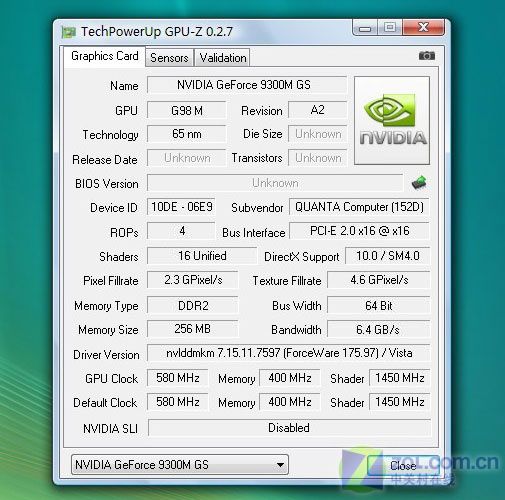This screenshot has width=505, height=500.
Task: Click the BIOS save chip icon
Action: [419, 183]
